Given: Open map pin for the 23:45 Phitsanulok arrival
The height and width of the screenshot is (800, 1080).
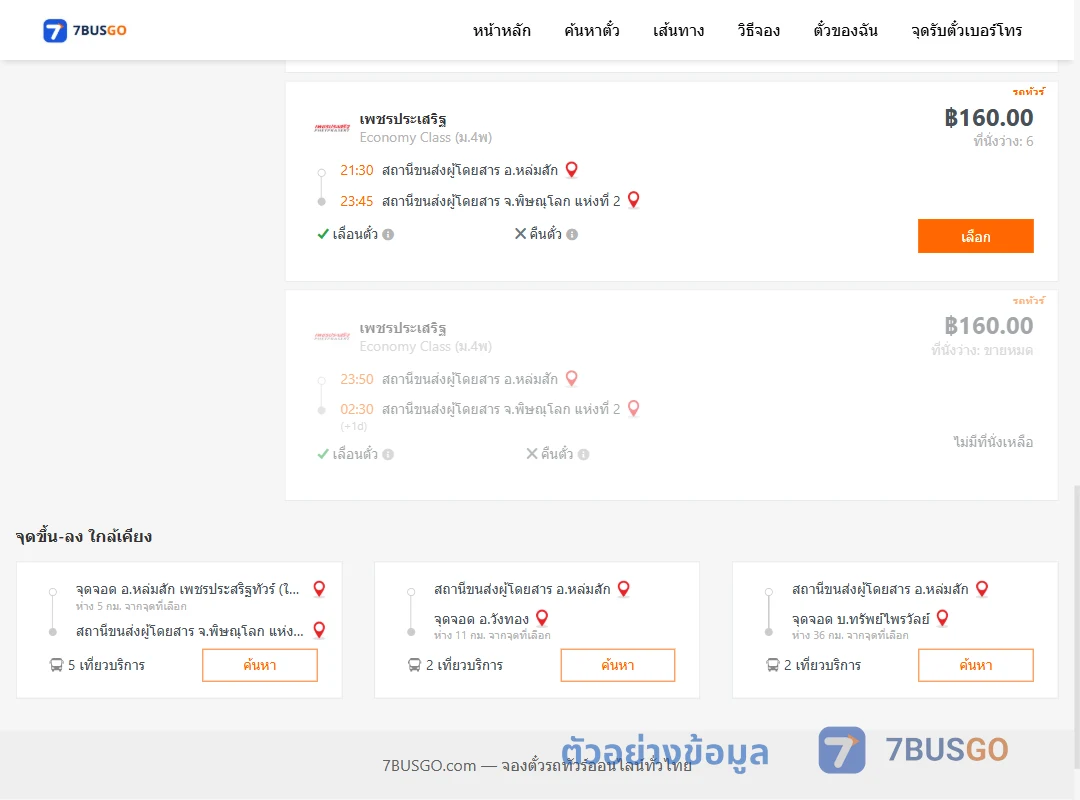Looking at the screenshot, I should (x=634, y=200).
